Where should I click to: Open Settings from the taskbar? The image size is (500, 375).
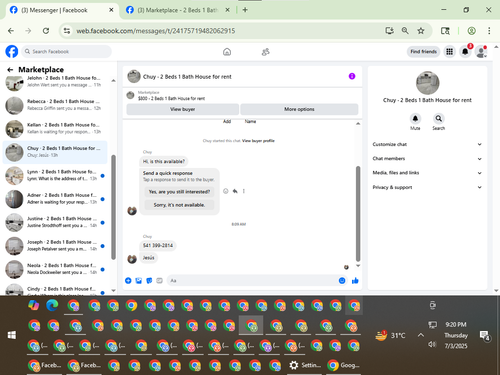[305, 365]
